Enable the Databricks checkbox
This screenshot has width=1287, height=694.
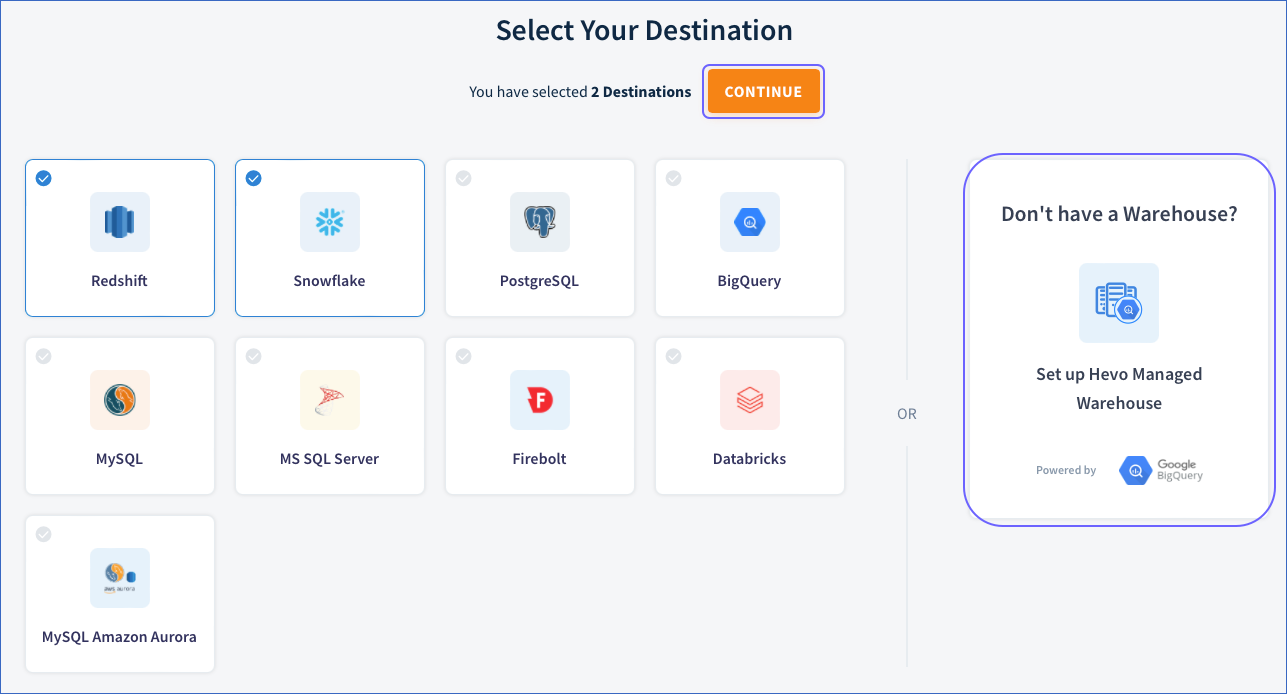673,356
